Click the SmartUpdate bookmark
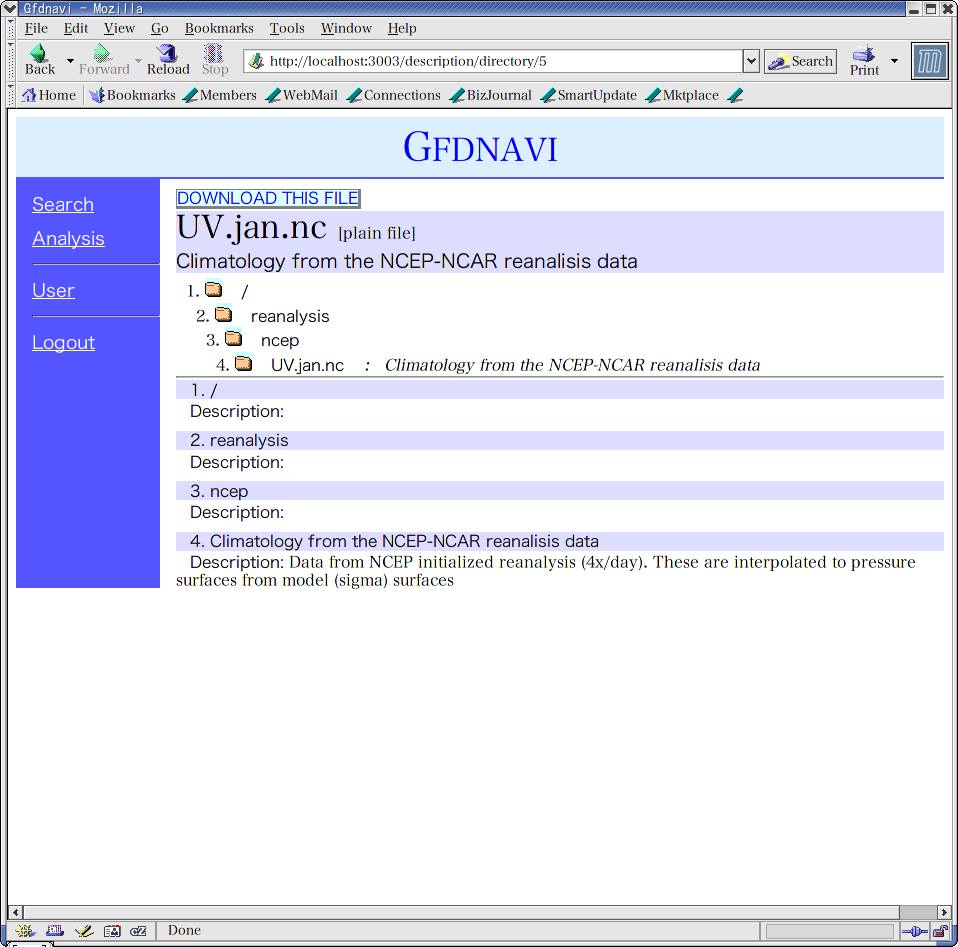Image resolution: width=958 pixels, height=947 pixels. coord(589,95)
